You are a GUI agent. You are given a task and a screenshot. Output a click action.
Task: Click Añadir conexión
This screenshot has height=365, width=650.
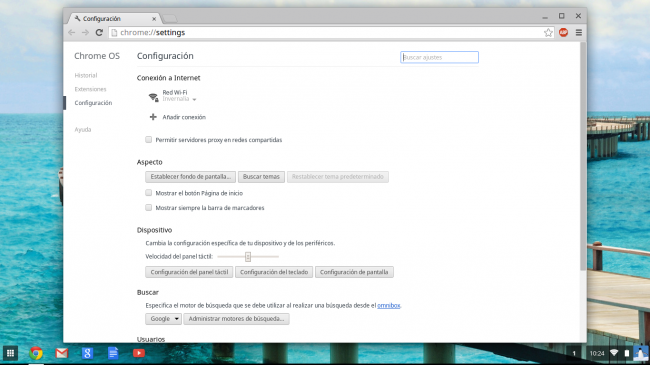click(x=184, y=117)
